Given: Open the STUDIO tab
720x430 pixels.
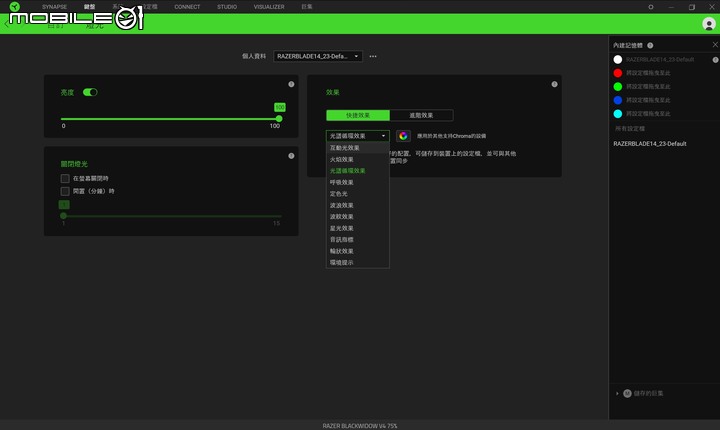Looking at the screenshot, I should pos(227,7).
